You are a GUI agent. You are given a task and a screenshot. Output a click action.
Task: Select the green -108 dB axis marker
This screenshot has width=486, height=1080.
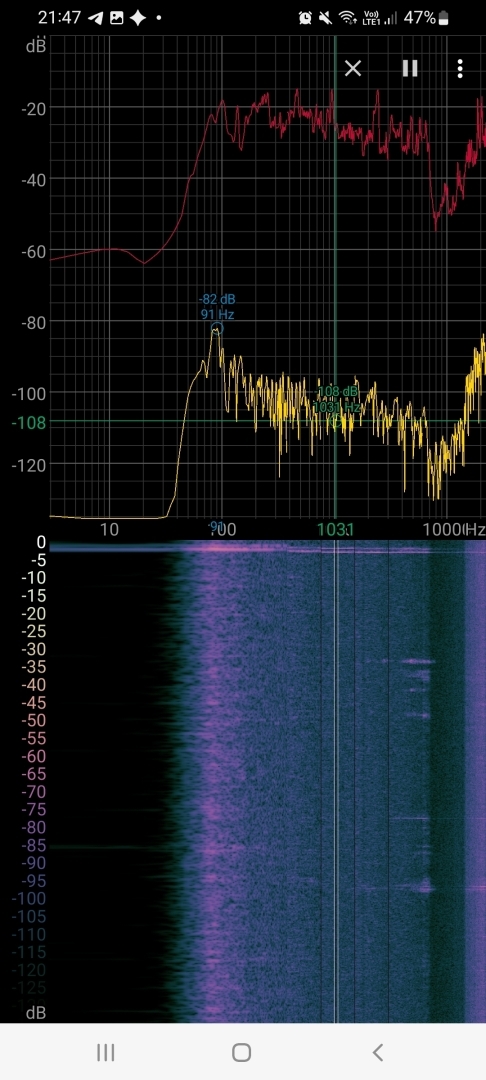29,422
